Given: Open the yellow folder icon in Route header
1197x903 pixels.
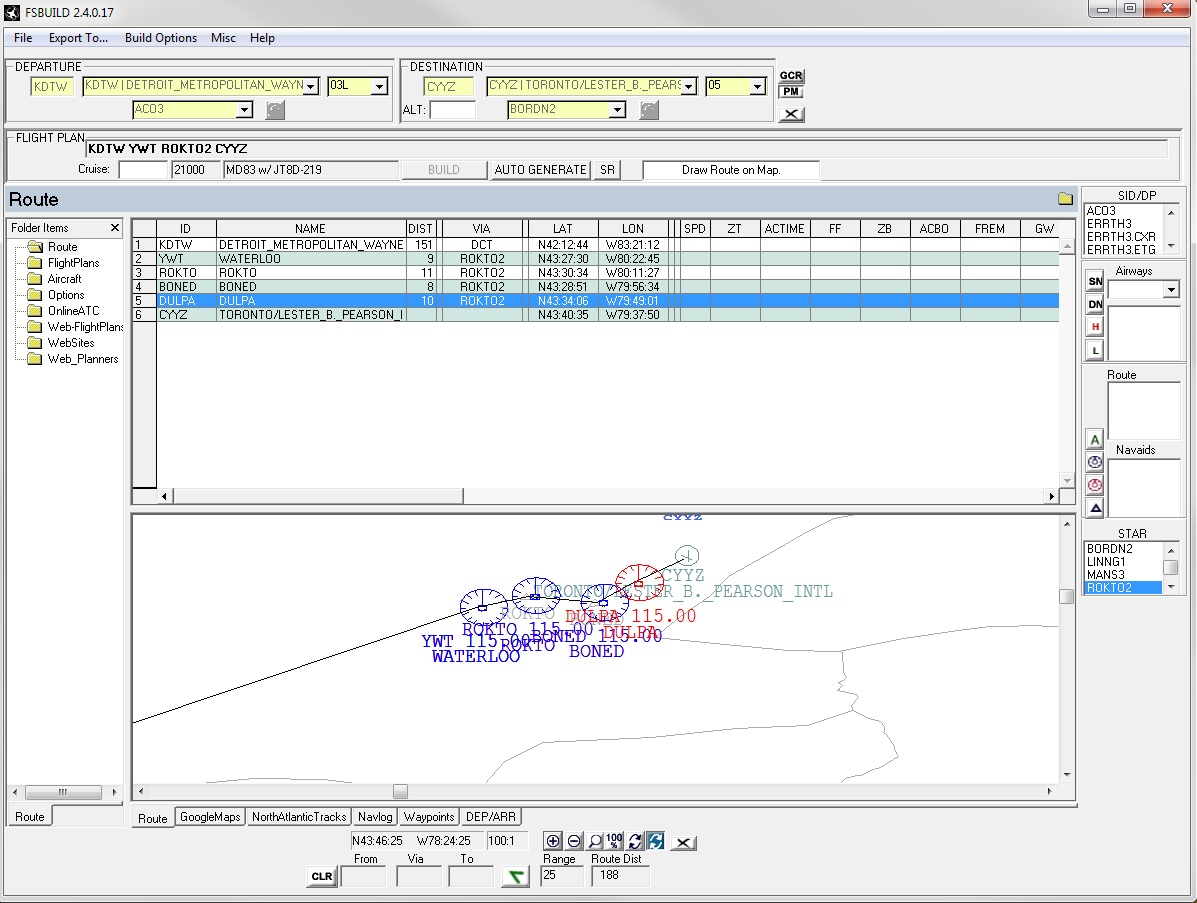Looking at the screenshot, I should click(1066, 199).
